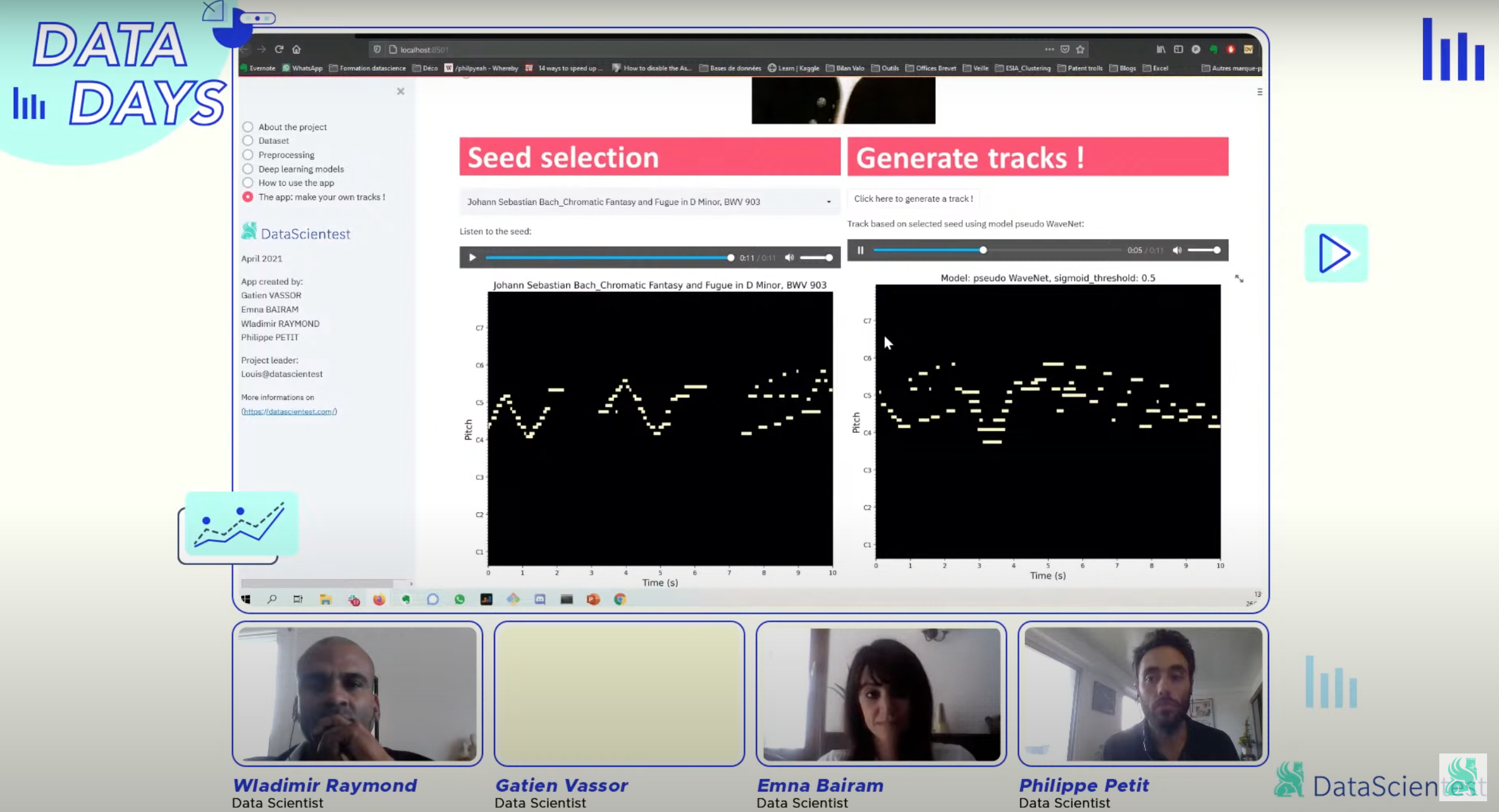Go to browser home page
Screen dimensions: 1499x812
[296, 49]
